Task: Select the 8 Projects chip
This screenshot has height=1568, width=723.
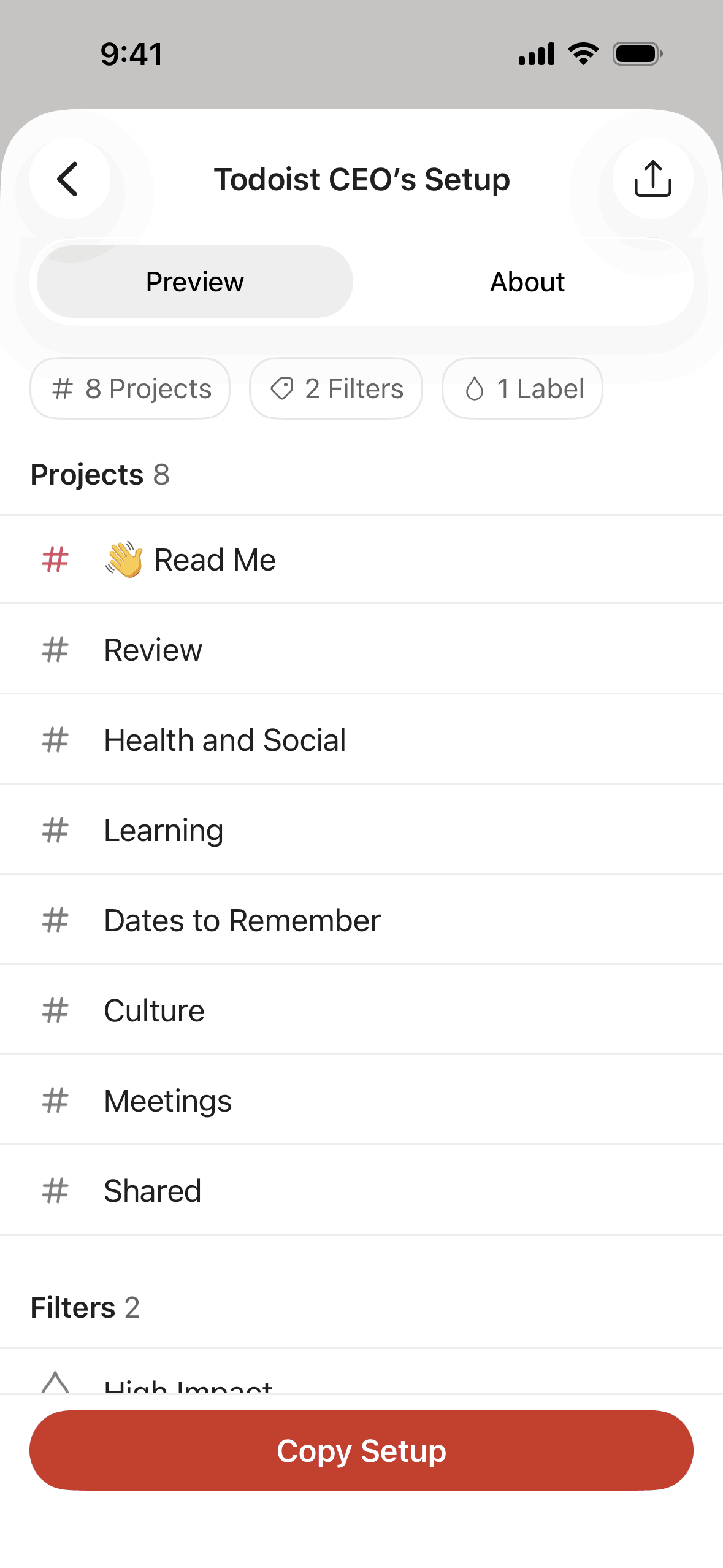Action: click(130, 389)
